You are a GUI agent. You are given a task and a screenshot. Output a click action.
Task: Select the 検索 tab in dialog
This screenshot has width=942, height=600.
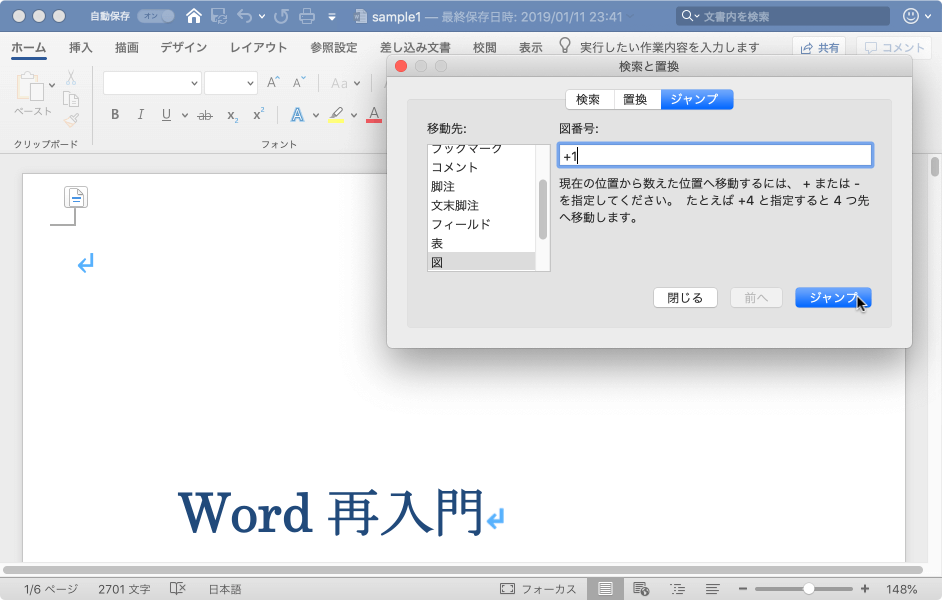point(588,99)
